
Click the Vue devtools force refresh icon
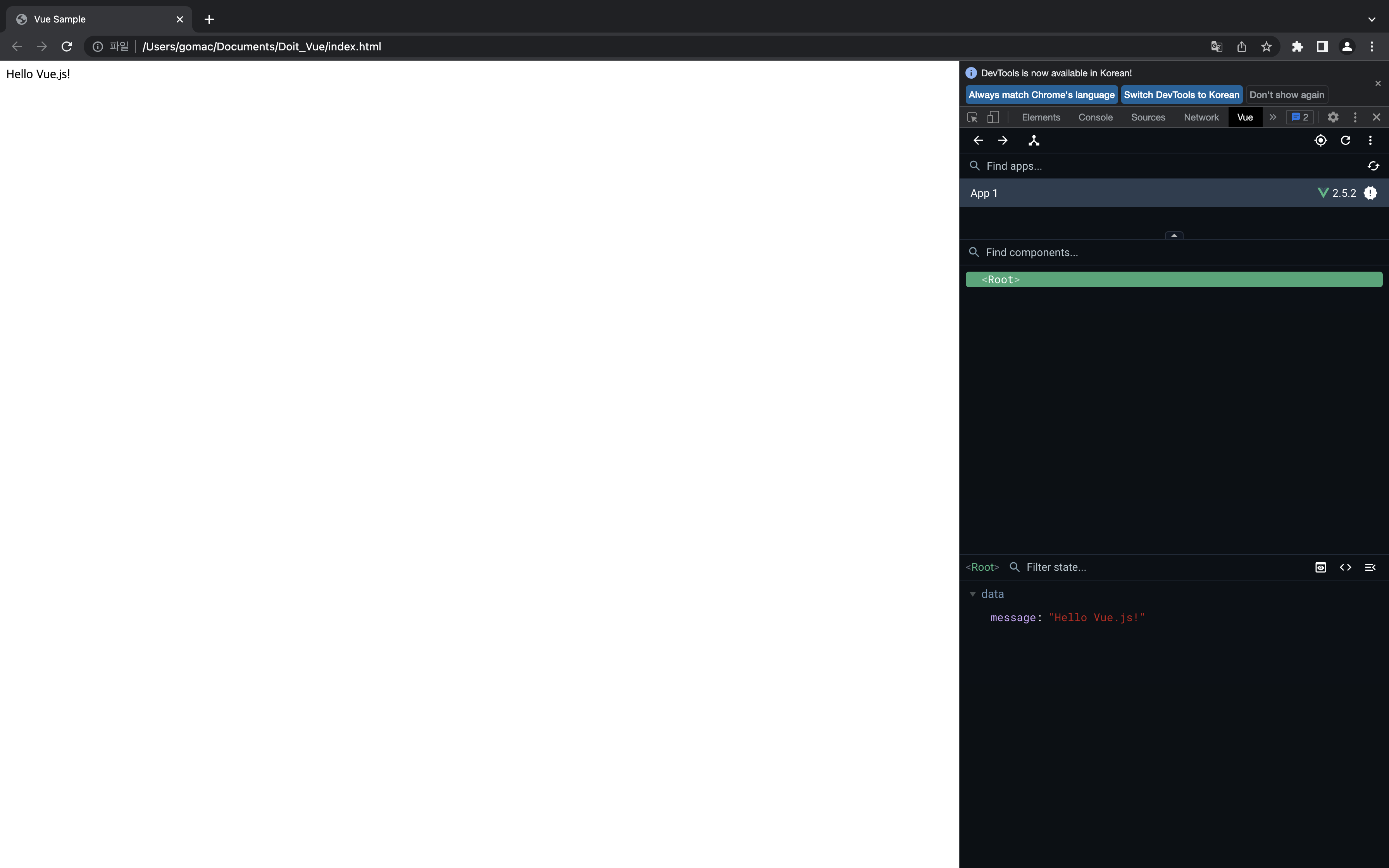[1345, 141]
